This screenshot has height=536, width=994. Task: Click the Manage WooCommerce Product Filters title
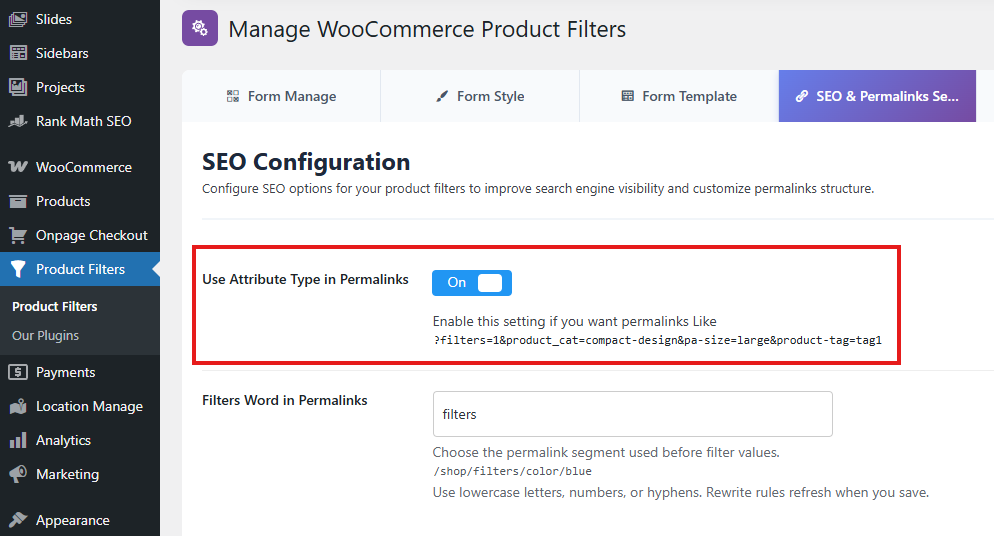tap(427, 29)
